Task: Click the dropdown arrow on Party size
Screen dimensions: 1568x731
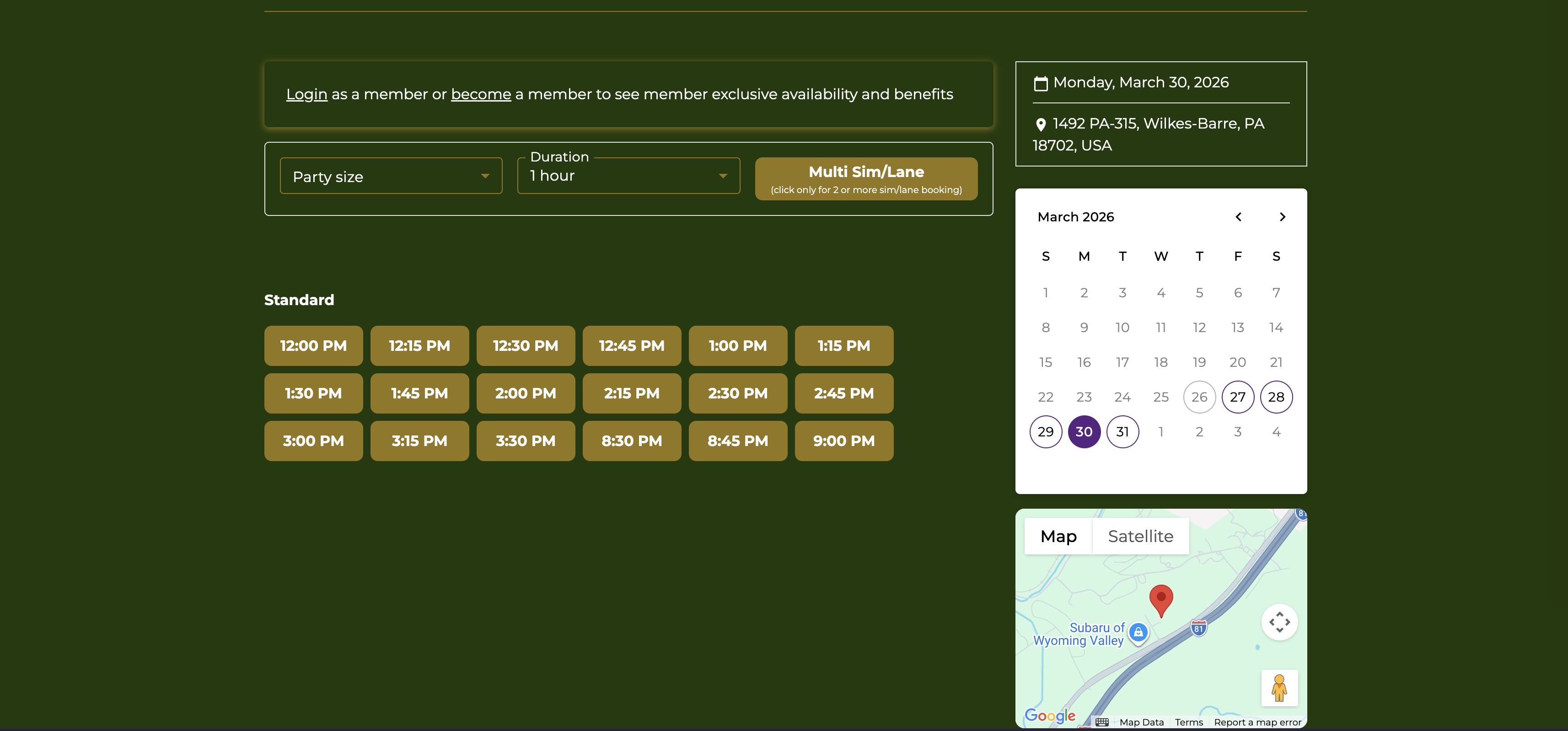Action: 485,176
